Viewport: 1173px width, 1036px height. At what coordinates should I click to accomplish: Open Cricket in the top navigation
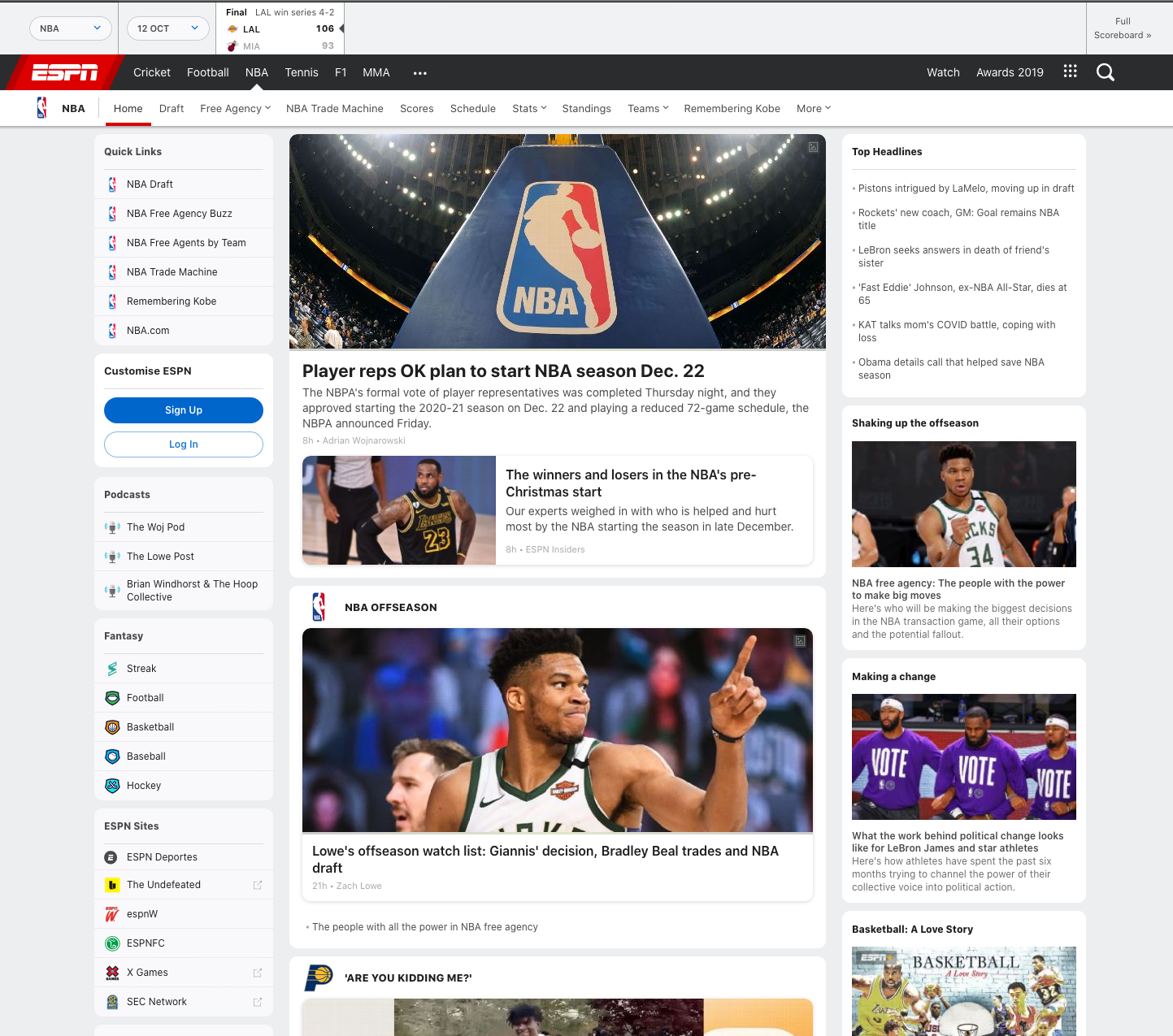152,72
